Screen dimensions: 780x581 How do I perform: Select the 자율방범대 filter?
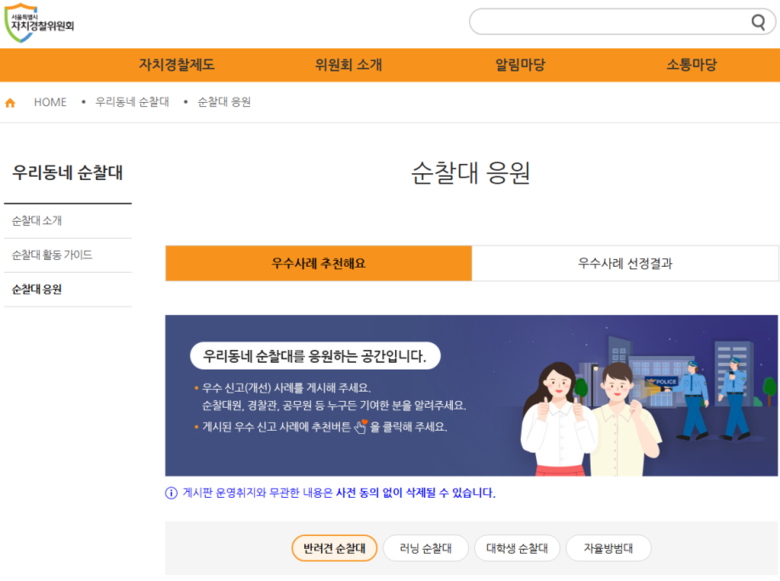(x=608, y=548)
